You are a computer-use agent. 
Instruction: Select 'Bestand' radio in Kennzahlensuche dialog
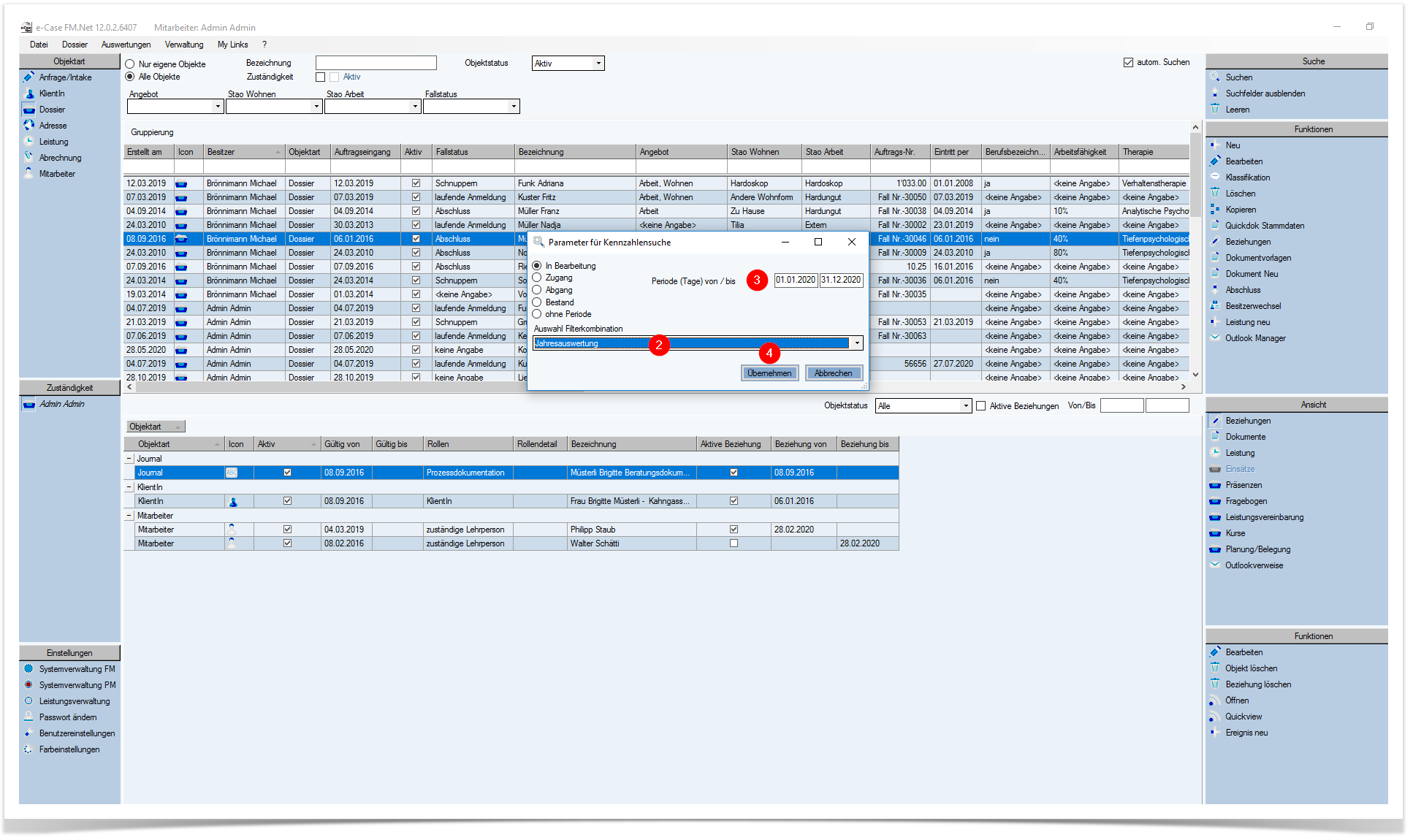[537, 302]
